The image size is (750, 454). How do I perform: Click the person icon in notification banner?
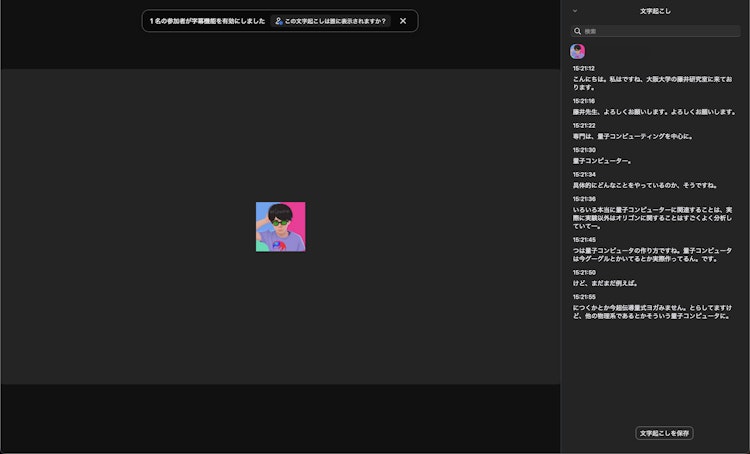coord(278,21)
